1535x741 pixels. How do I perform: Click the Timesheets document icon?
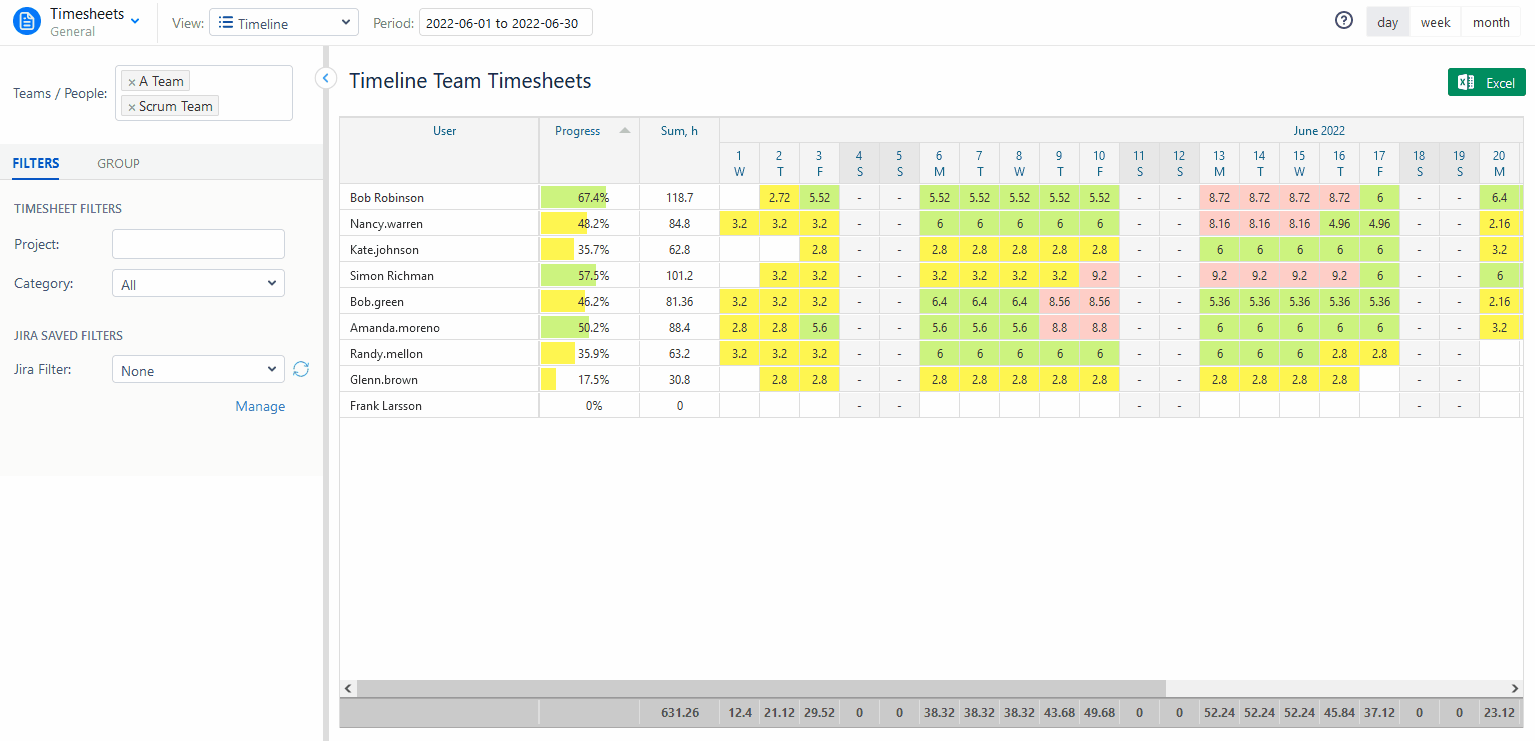coord(27,21)
